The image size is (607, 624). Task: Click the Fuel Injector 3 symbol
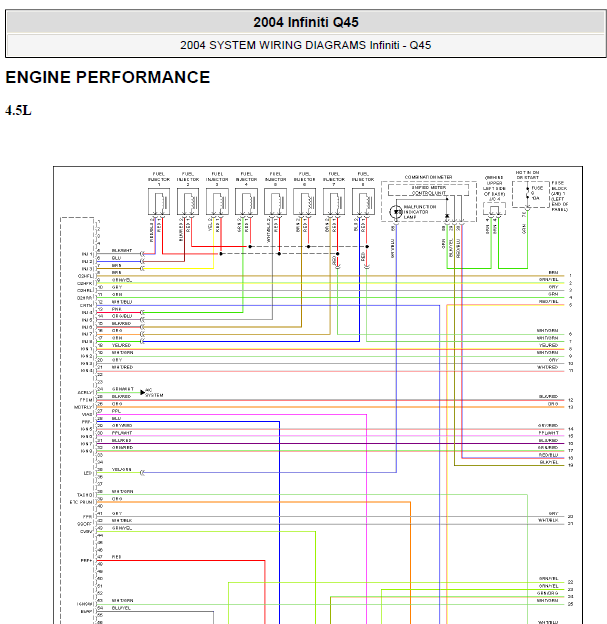click(x=217, y=202)
